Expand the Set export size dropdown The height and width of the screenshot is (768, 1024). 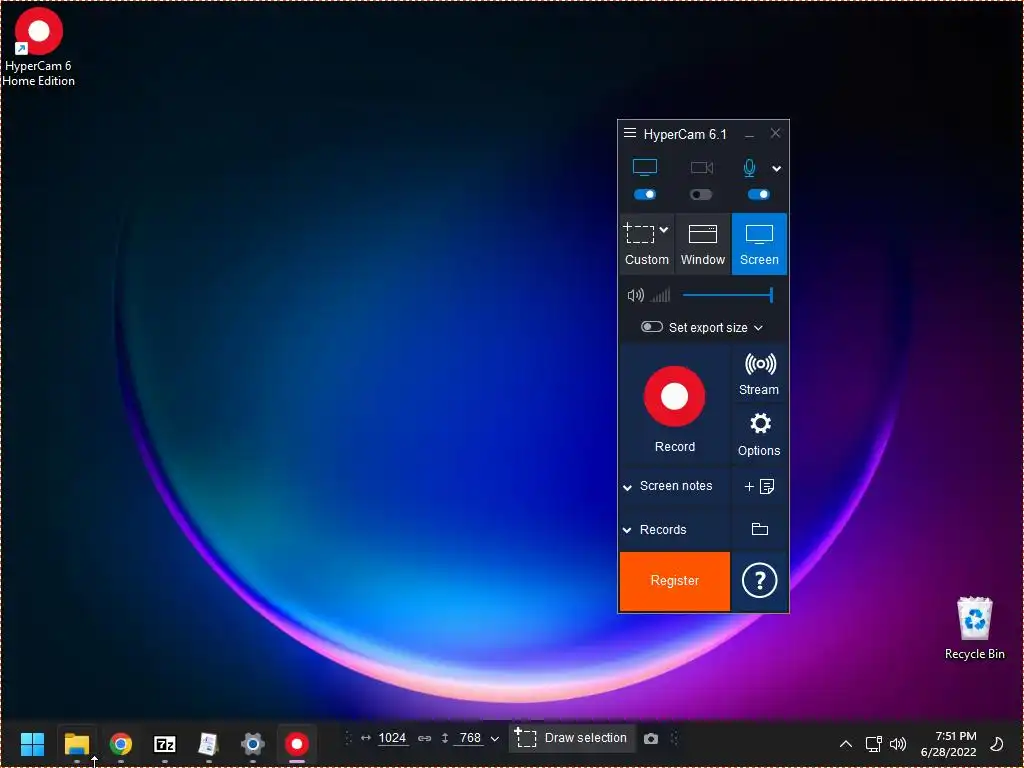click(758, 328)
